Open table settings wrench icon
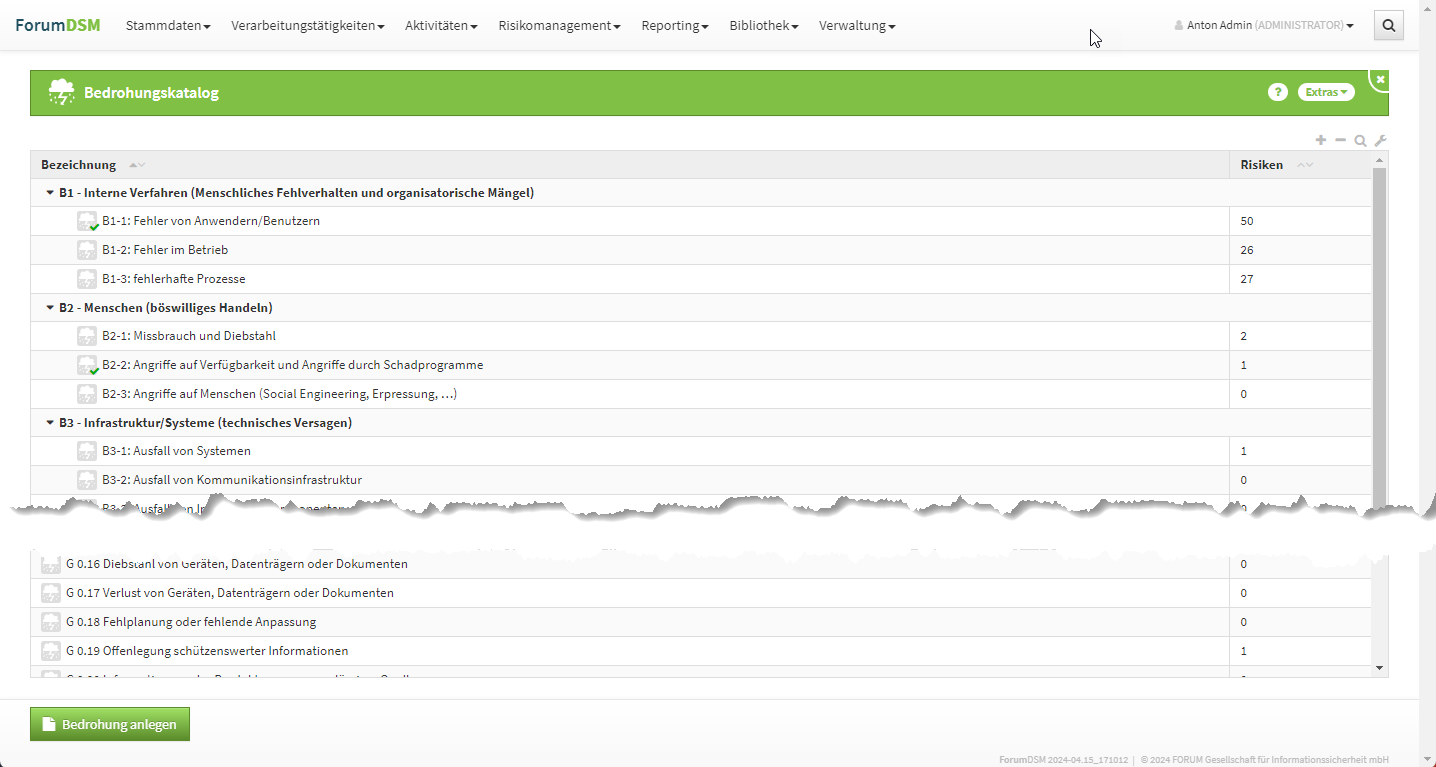Image resolution: width=1436 pixels, height=767 pixels. [x=1380, y=141]
